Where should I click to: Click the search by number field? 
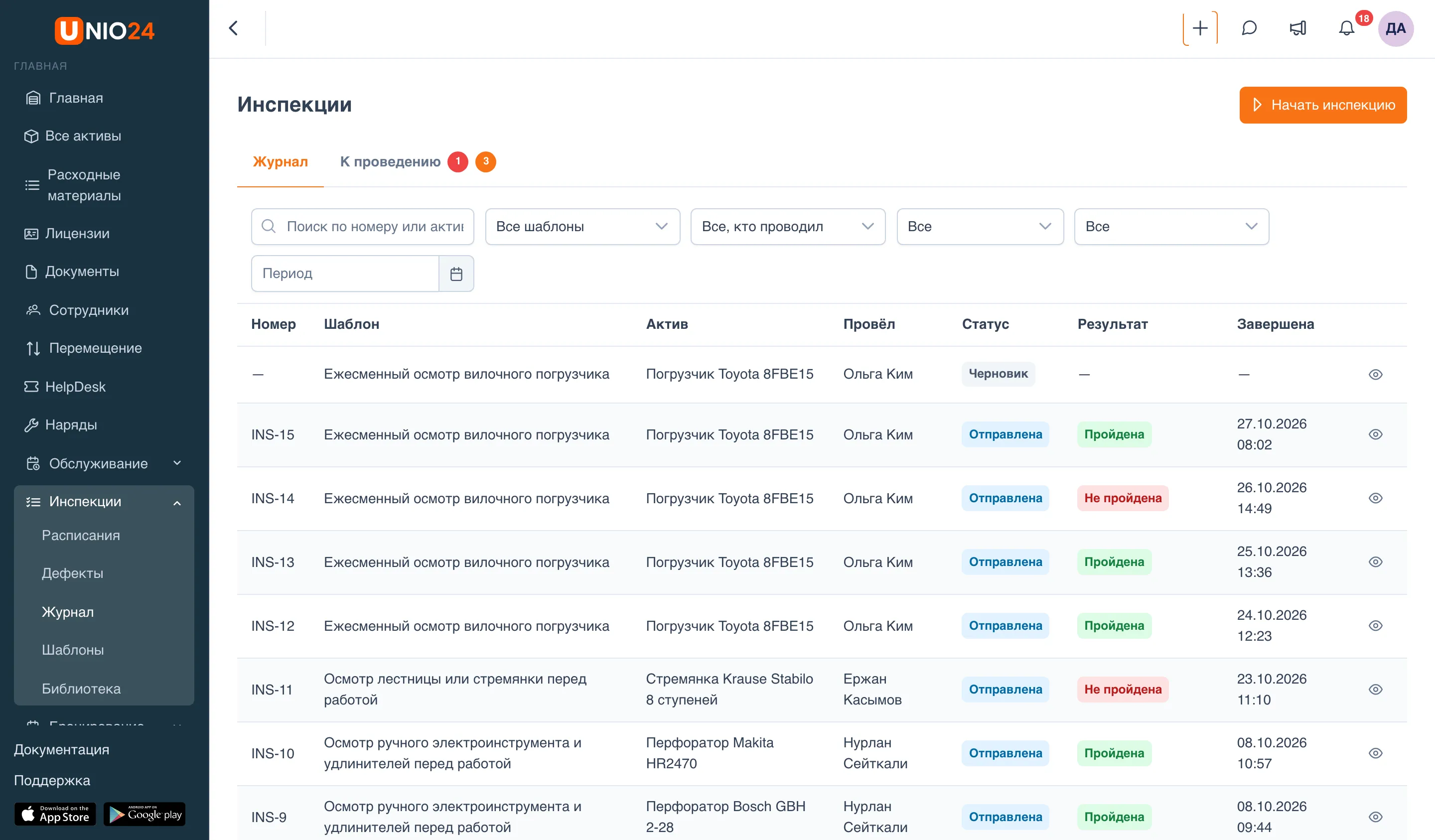(x=363, y=227)
